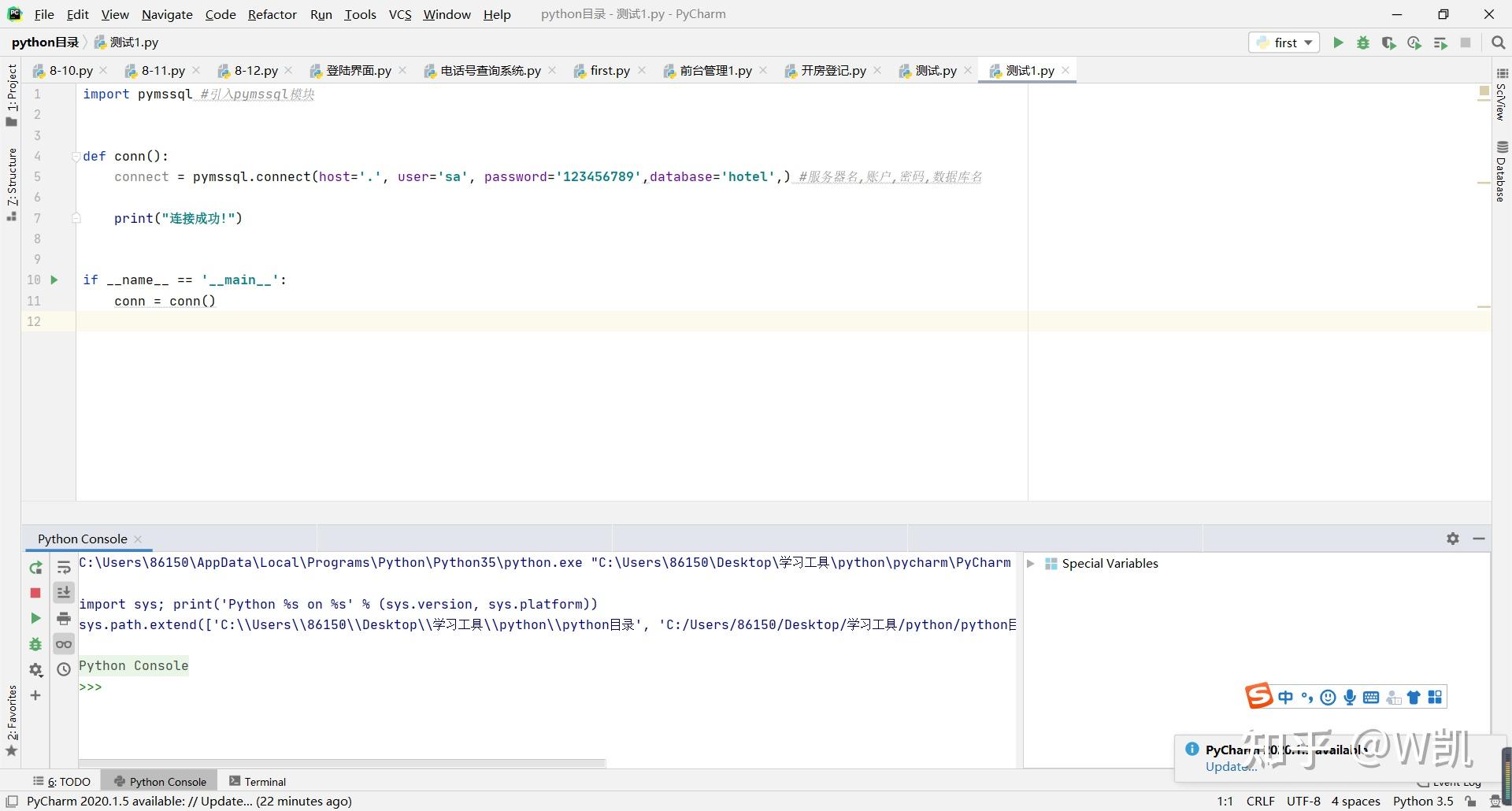
Task: Execute current statement in console green arrow
Action: 35,618
